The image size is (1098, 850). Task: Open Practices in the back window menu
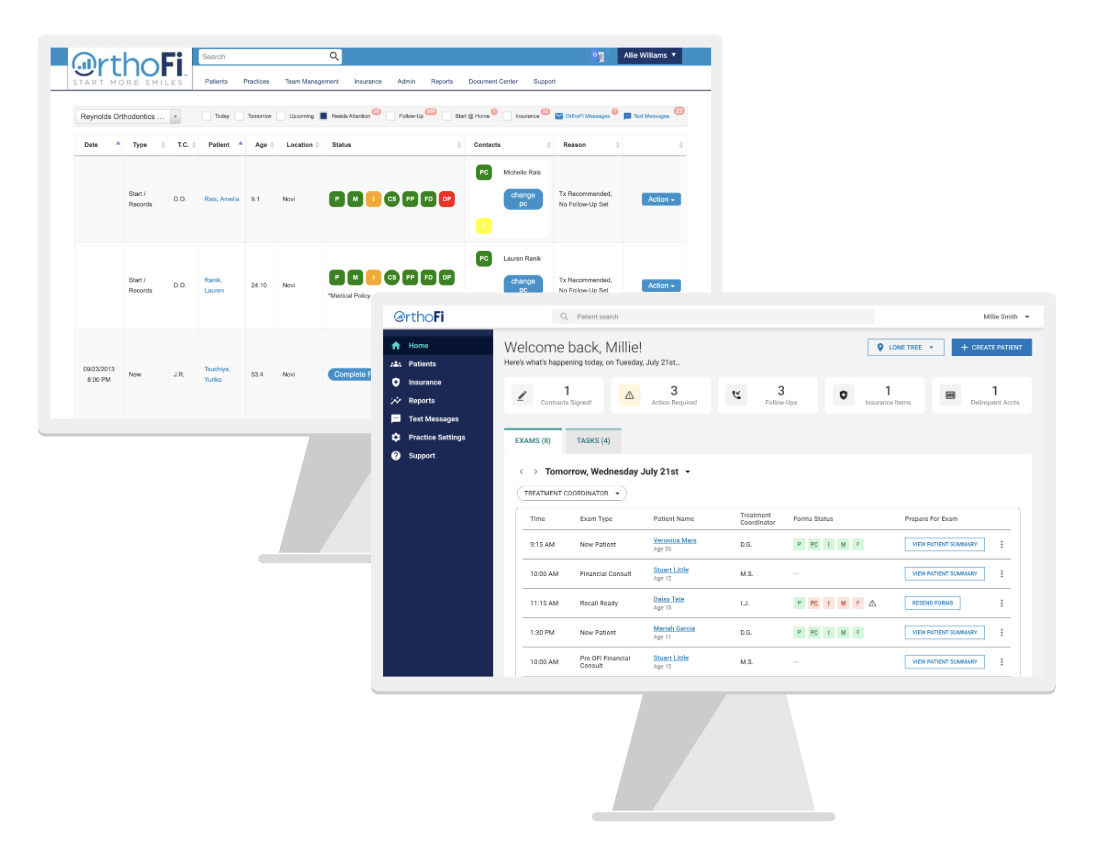[x=256, y=81]
